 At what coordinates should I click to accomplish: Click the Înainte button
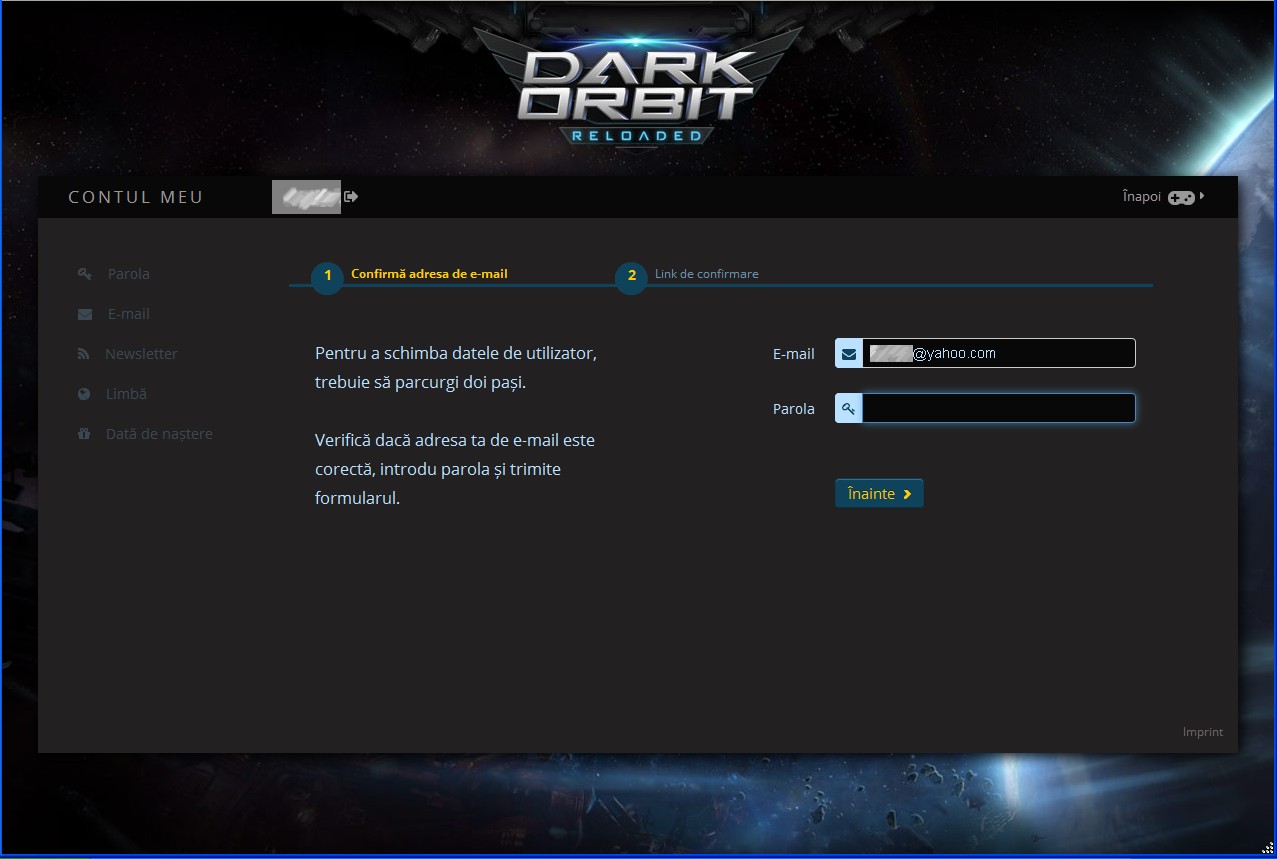click(879, 493)
